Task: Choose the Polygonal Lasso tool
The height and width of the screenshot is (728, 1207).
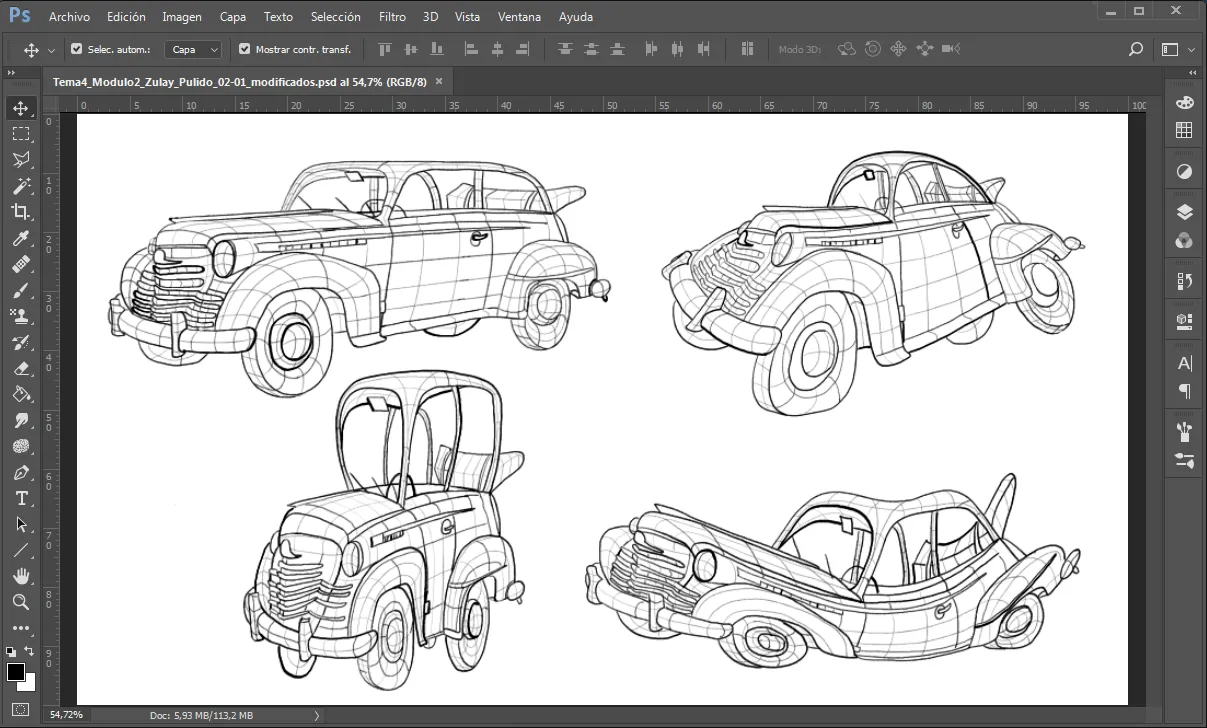Action: point(20,160)
